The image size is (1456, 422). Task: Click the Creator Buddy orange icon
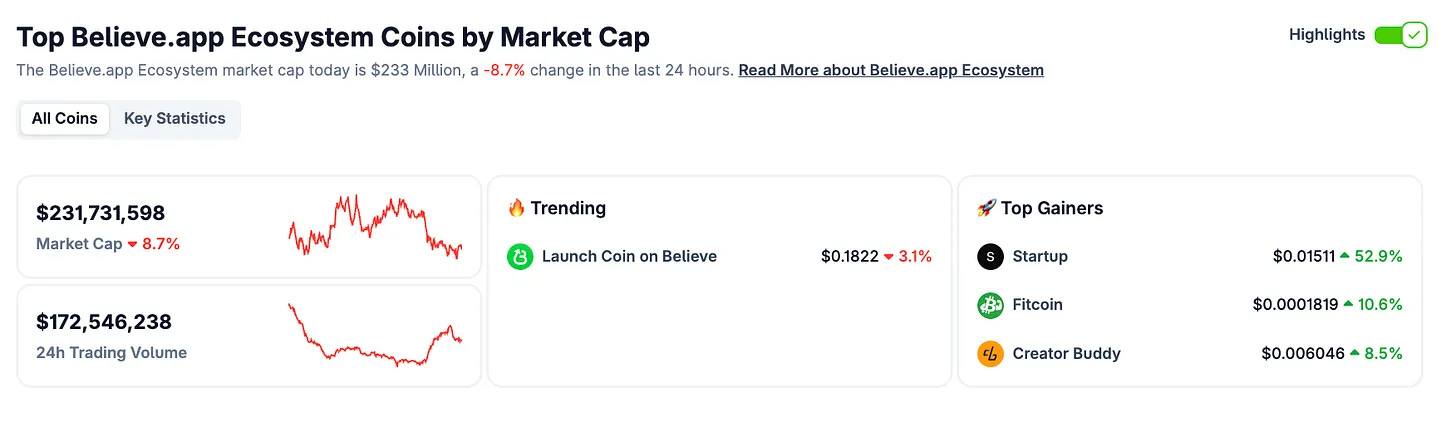990,354
